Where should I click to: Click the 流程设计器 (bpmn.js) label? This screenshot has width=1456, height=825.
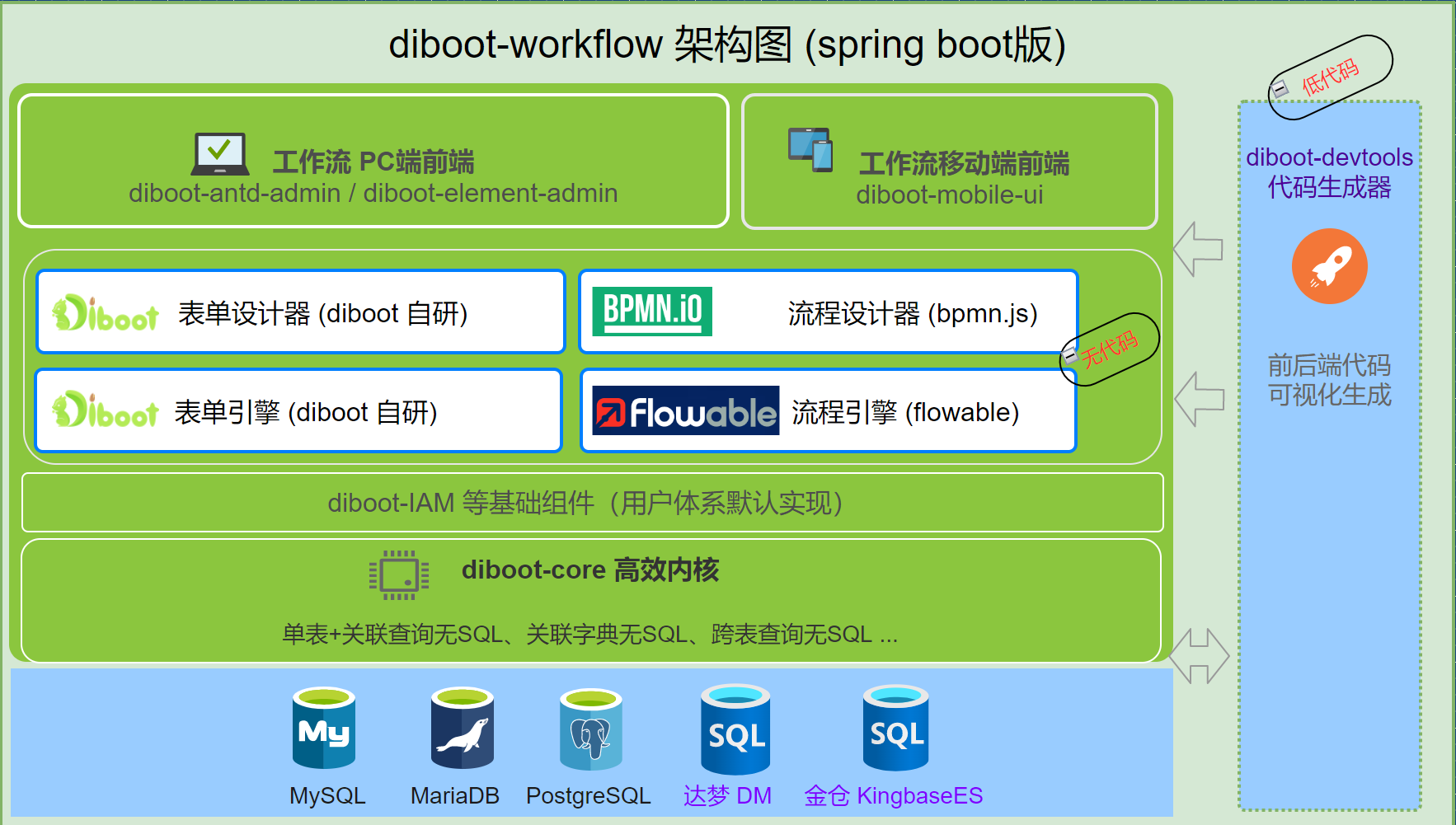tap(913, 313)
